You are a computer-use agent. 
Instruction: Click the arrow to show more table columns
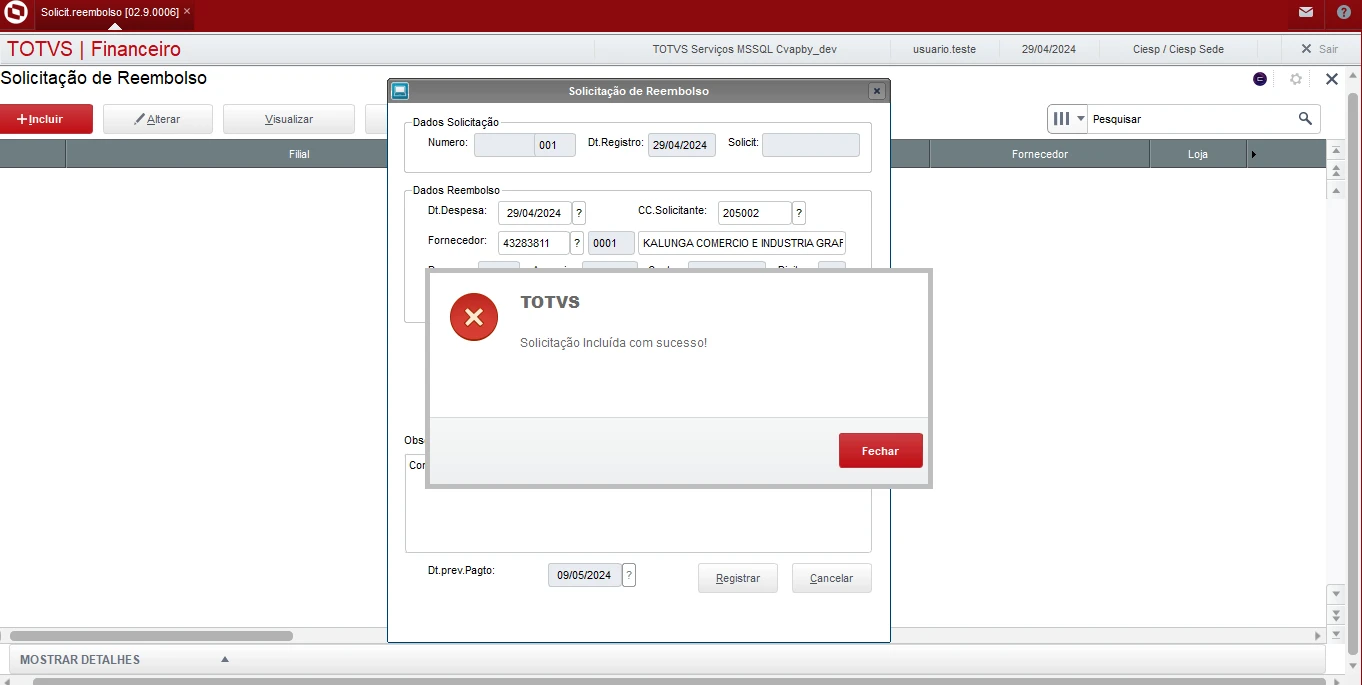click(x=1254, y=154)
